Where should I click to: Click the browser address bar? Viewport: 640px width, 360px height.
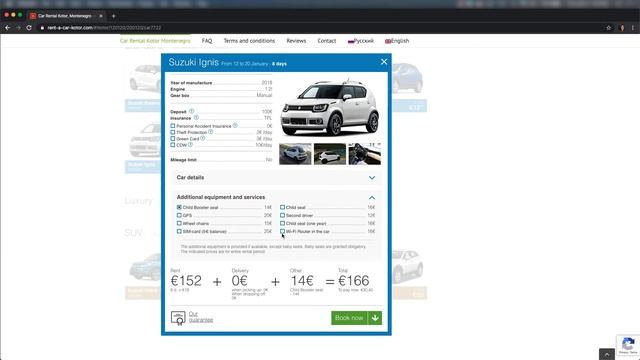click(318, 28)
